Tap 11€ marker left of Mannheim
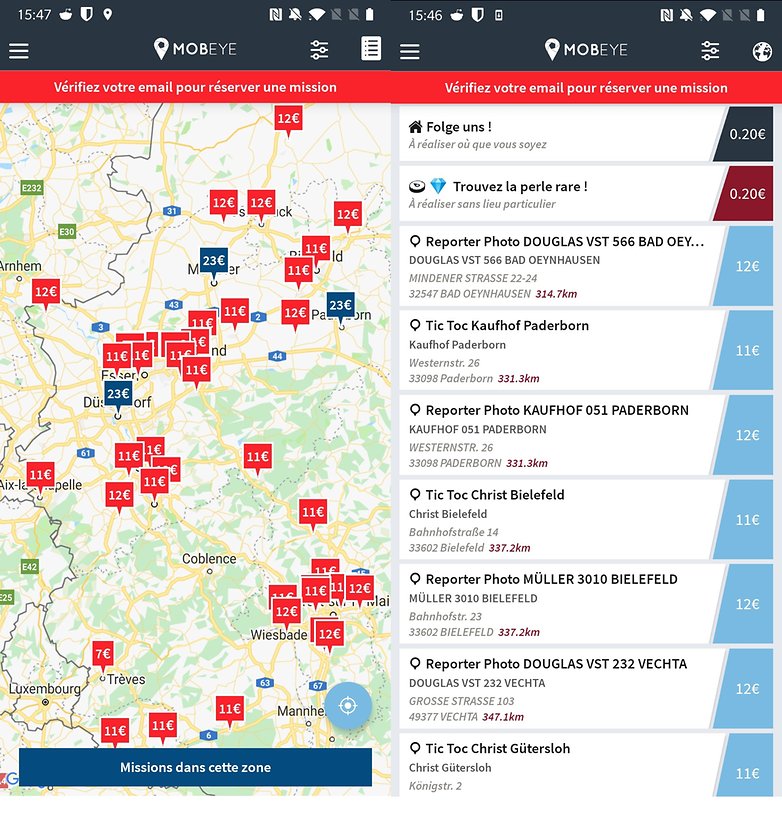 [x=230, y=710]
